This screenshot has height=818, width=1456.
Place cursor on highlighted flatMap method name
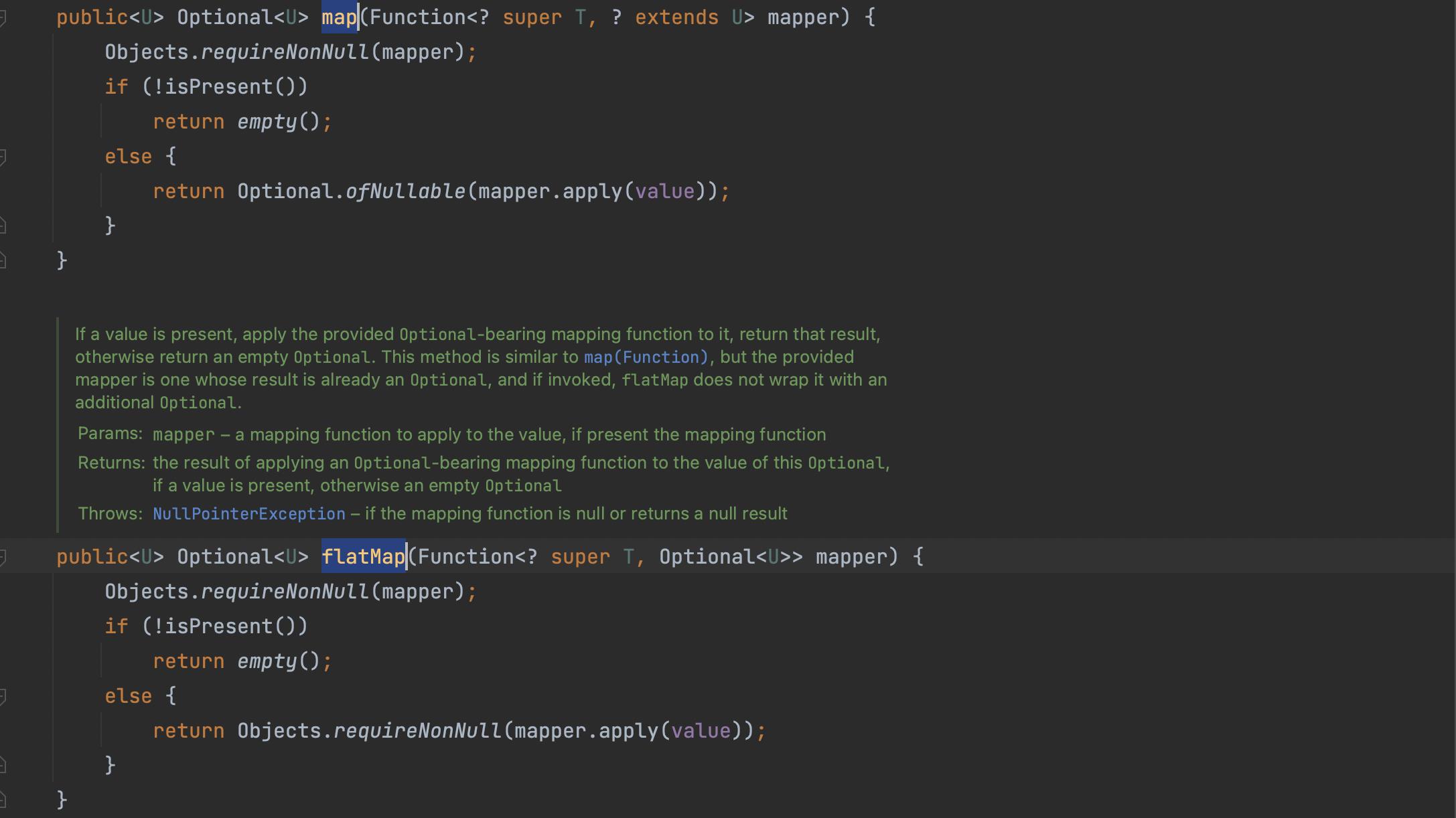tap(364, 557)
